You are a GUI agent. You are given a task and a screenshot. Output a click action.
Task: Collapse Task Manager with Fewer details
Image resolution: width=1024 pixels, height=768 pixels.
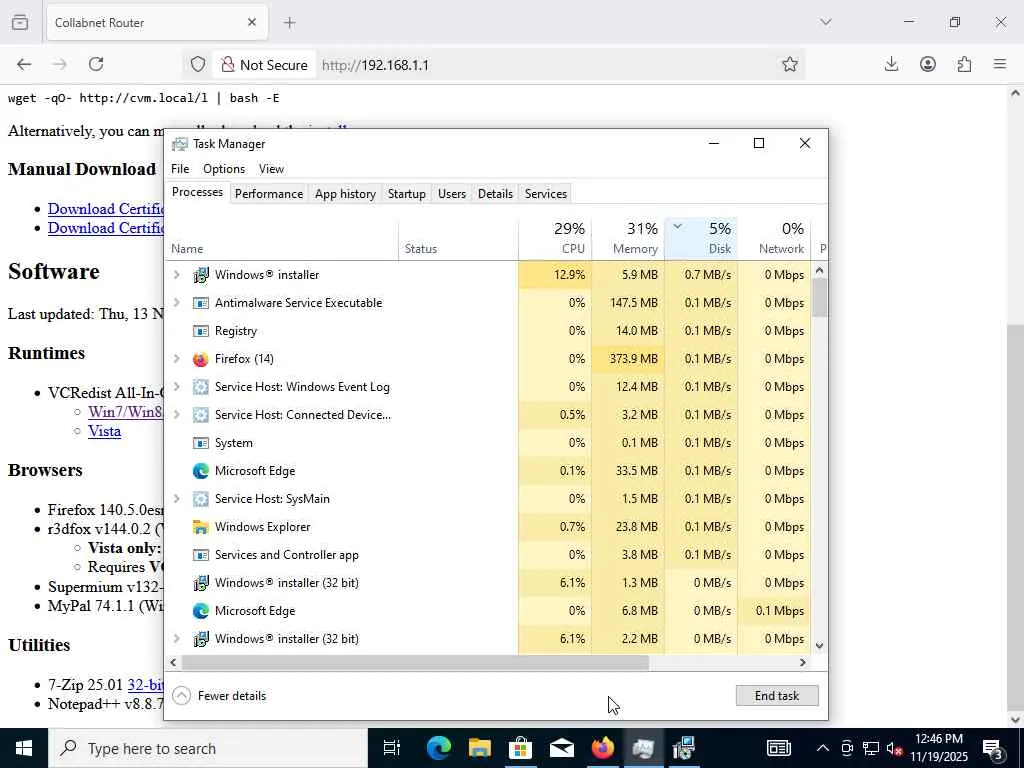(x=220, y=696)
